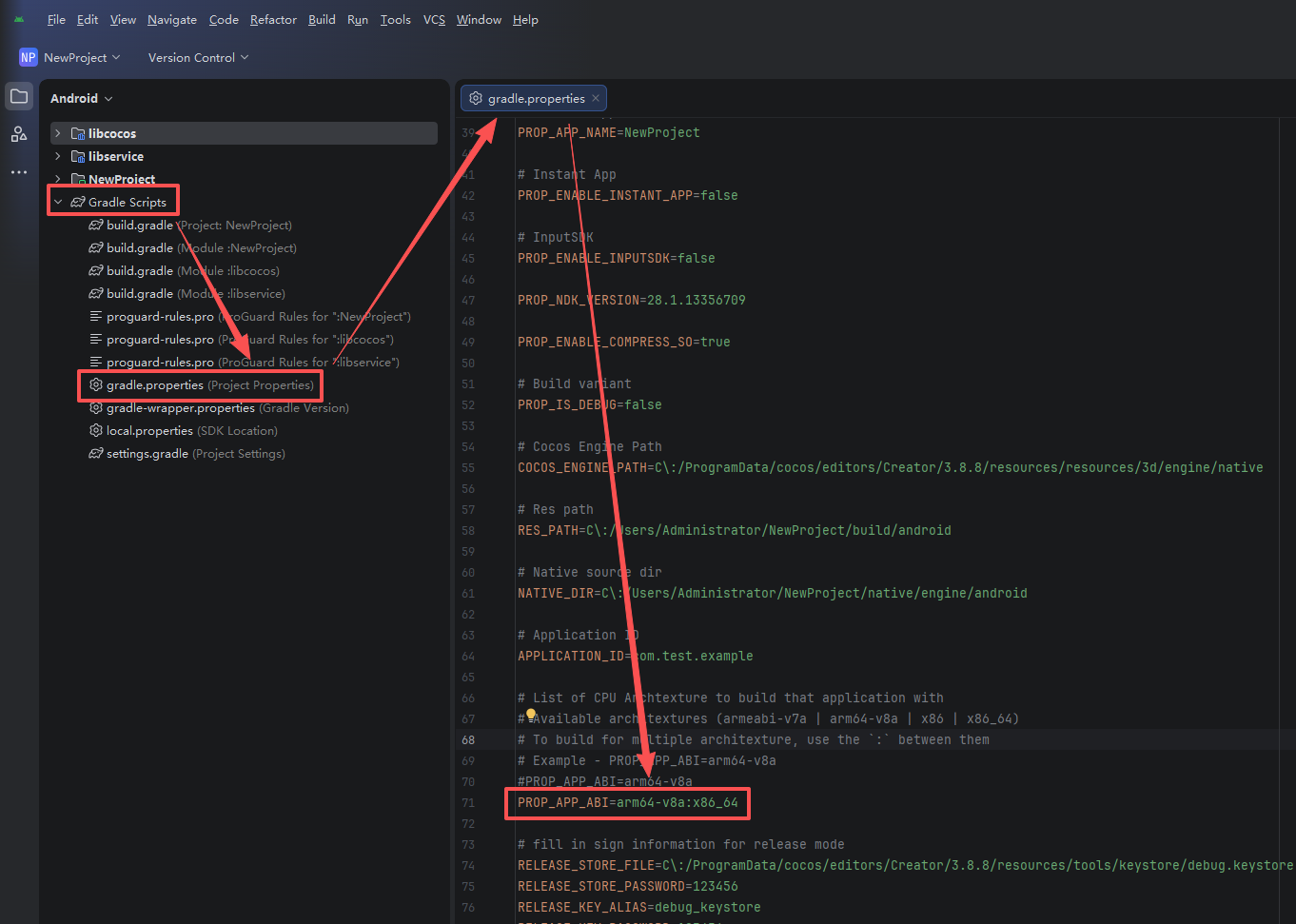This screenshot has width=1296, height=924.
Task: Click the PROP_NDK_VERSION=28.1.13356709 line
Action: [632, 300]
